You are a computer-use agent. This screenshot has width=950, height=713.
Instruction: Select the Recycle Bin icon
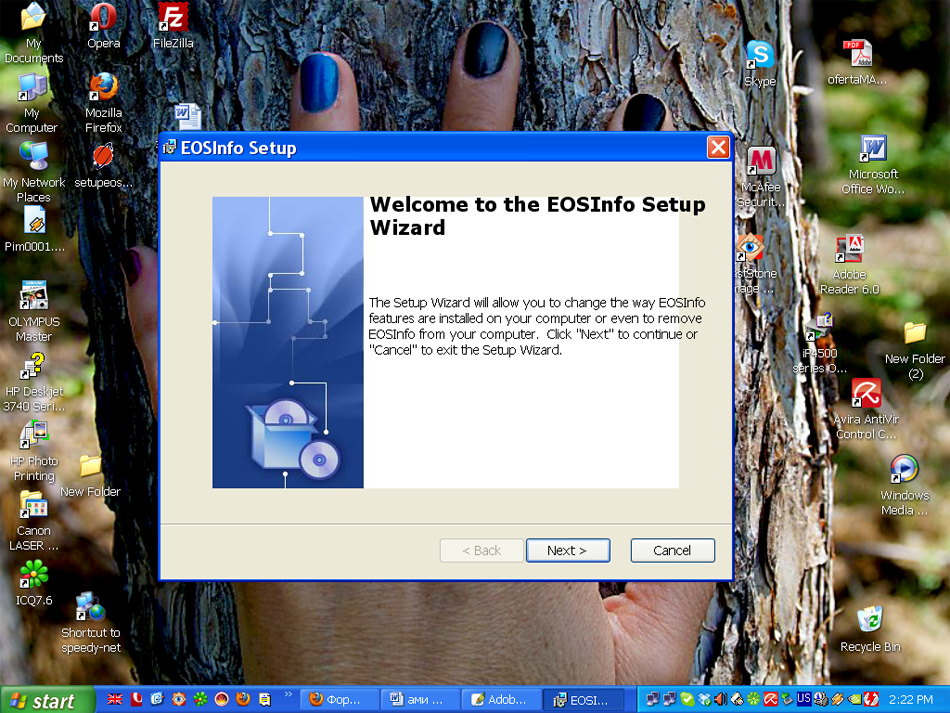[x=870, y=623]
